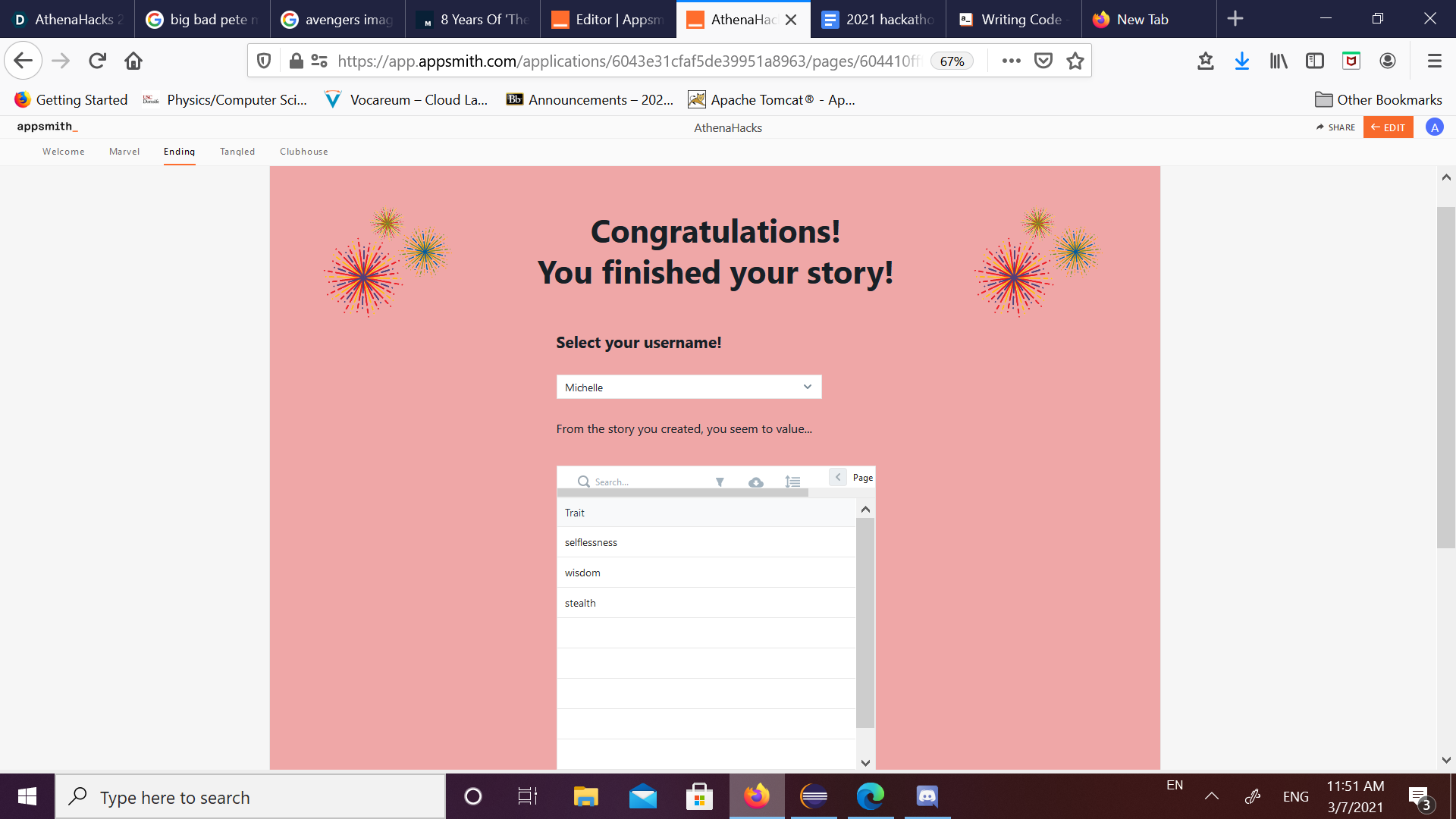Bookmark this page with star icon
The width and height of the screenshot is (1456, 819).
coord(1075,61)
